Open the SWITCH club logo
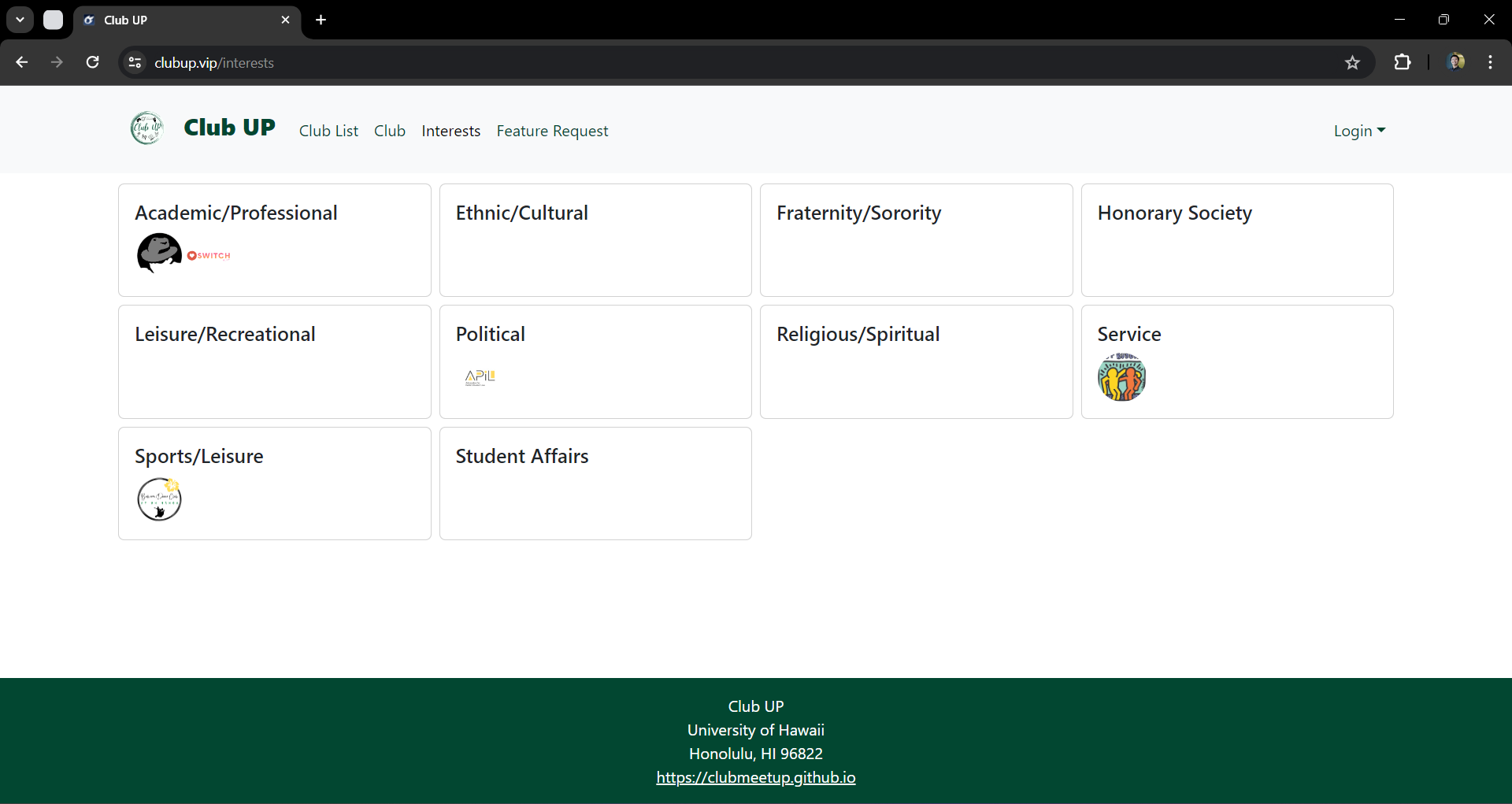The width and height of the screenshot is (1512, 804). point(208,254)
